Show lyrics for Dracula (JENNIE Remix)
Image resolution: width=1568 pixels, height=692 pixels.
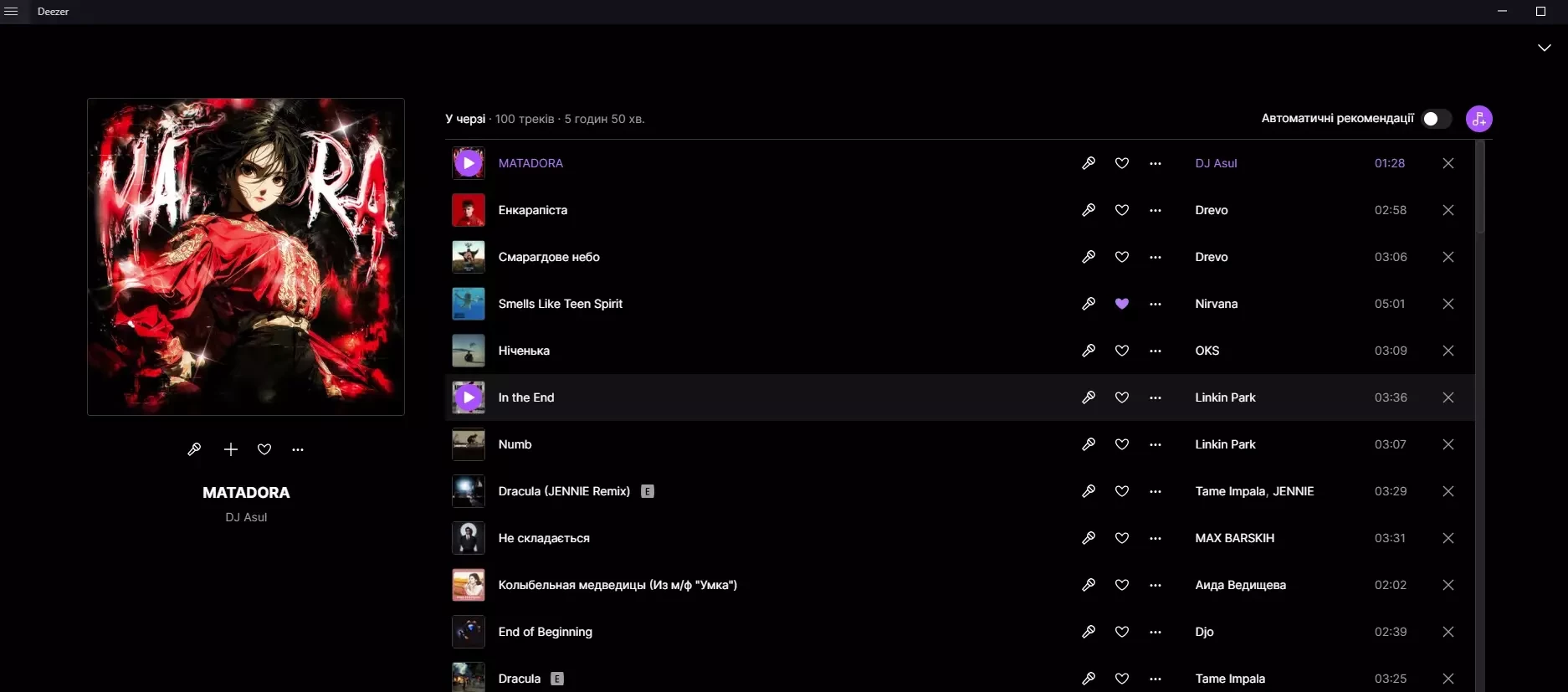click(x=1089, y=491)
